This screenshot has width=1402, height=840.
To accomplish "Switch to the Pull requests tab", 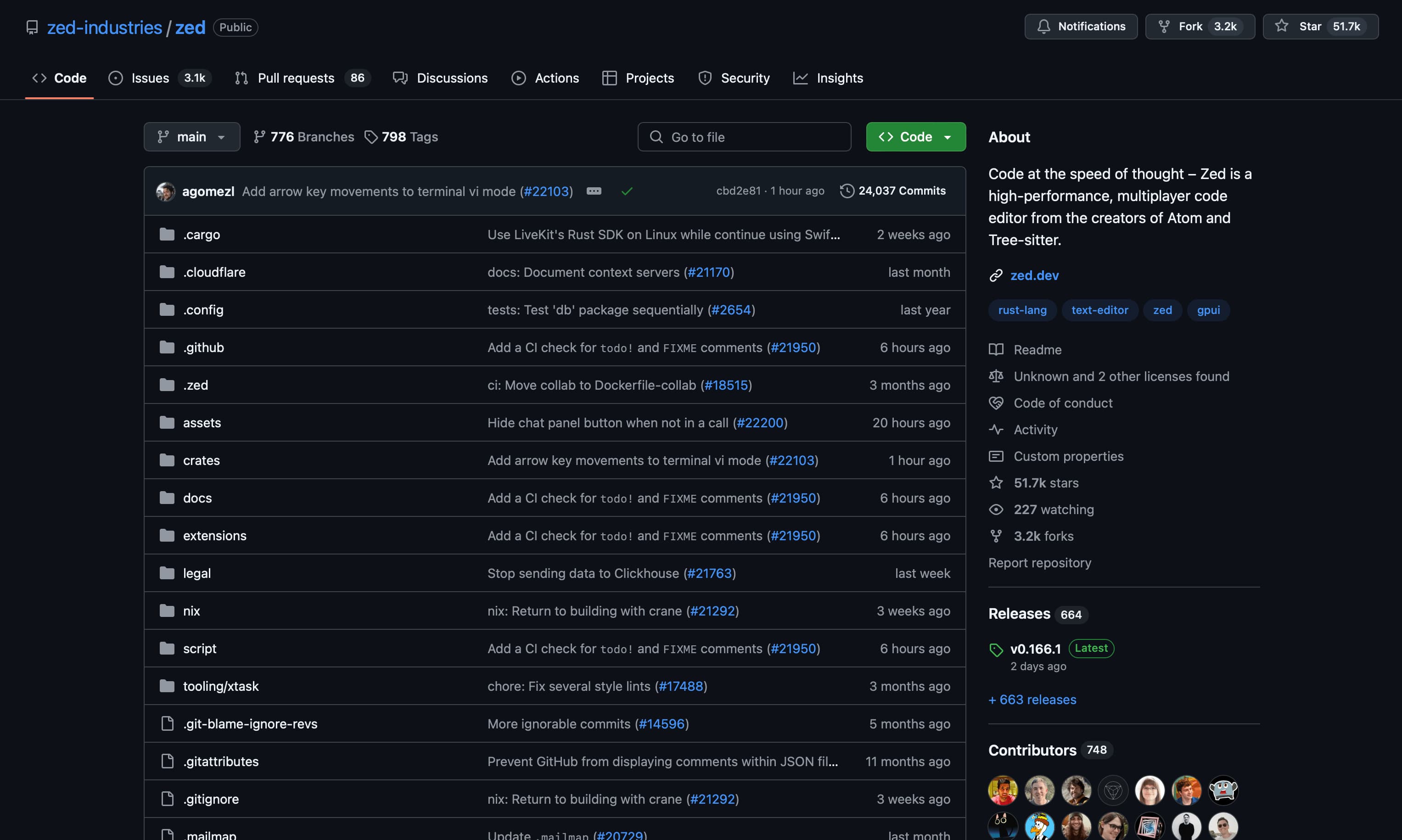I will (296, 78).
